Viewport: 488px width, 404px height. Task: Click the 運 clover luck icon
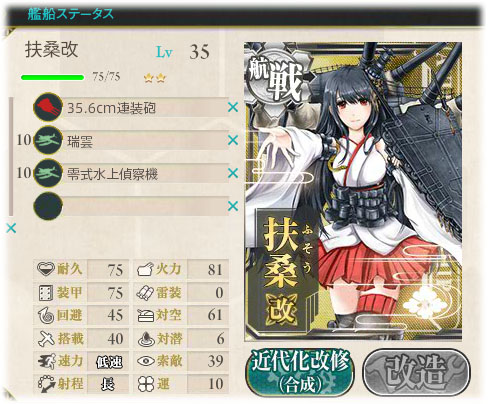[146, 384]
